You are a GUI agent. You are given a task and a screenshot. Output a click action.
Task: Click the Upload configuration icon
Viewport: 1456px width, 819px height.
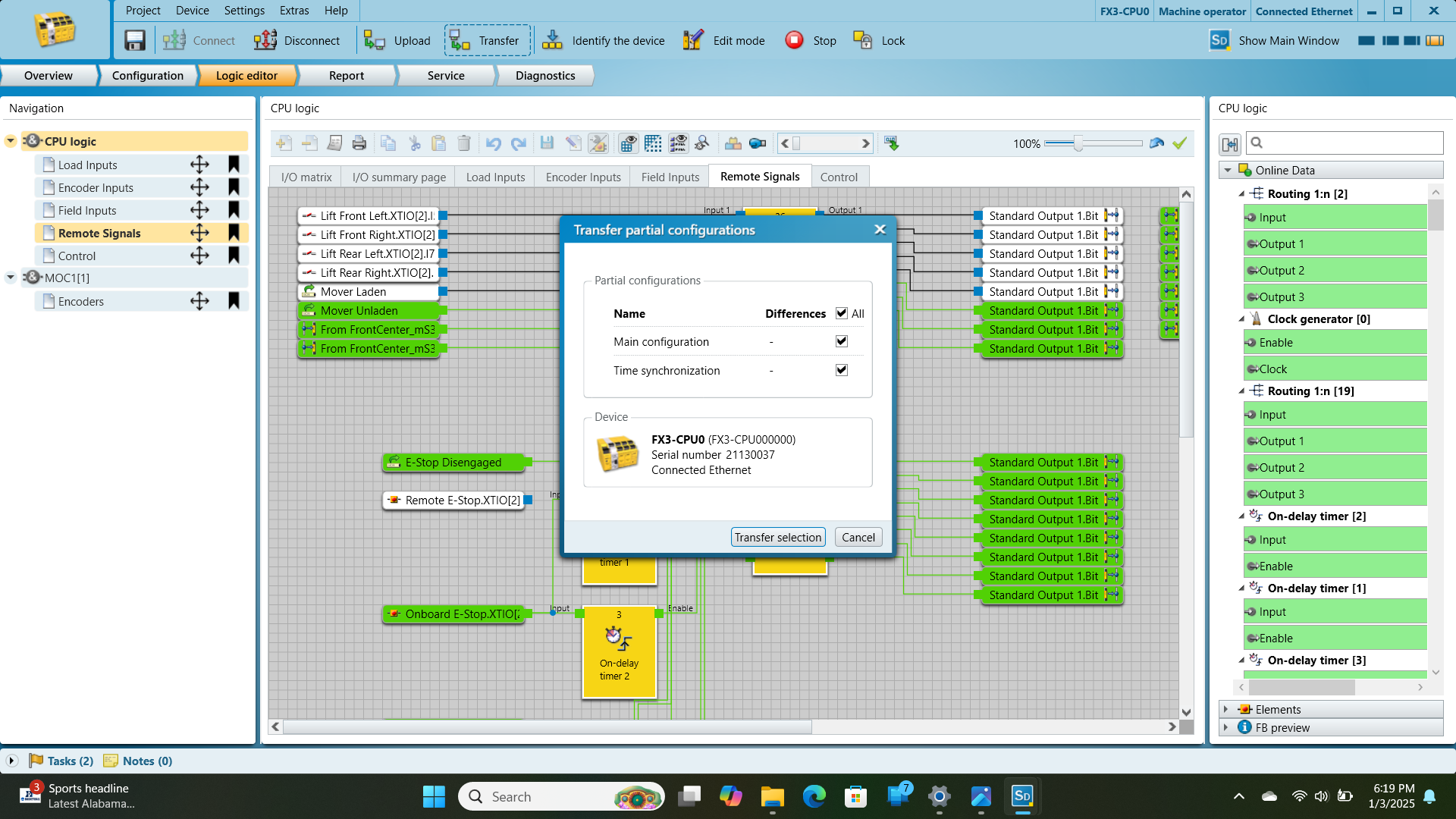[375, 40]
